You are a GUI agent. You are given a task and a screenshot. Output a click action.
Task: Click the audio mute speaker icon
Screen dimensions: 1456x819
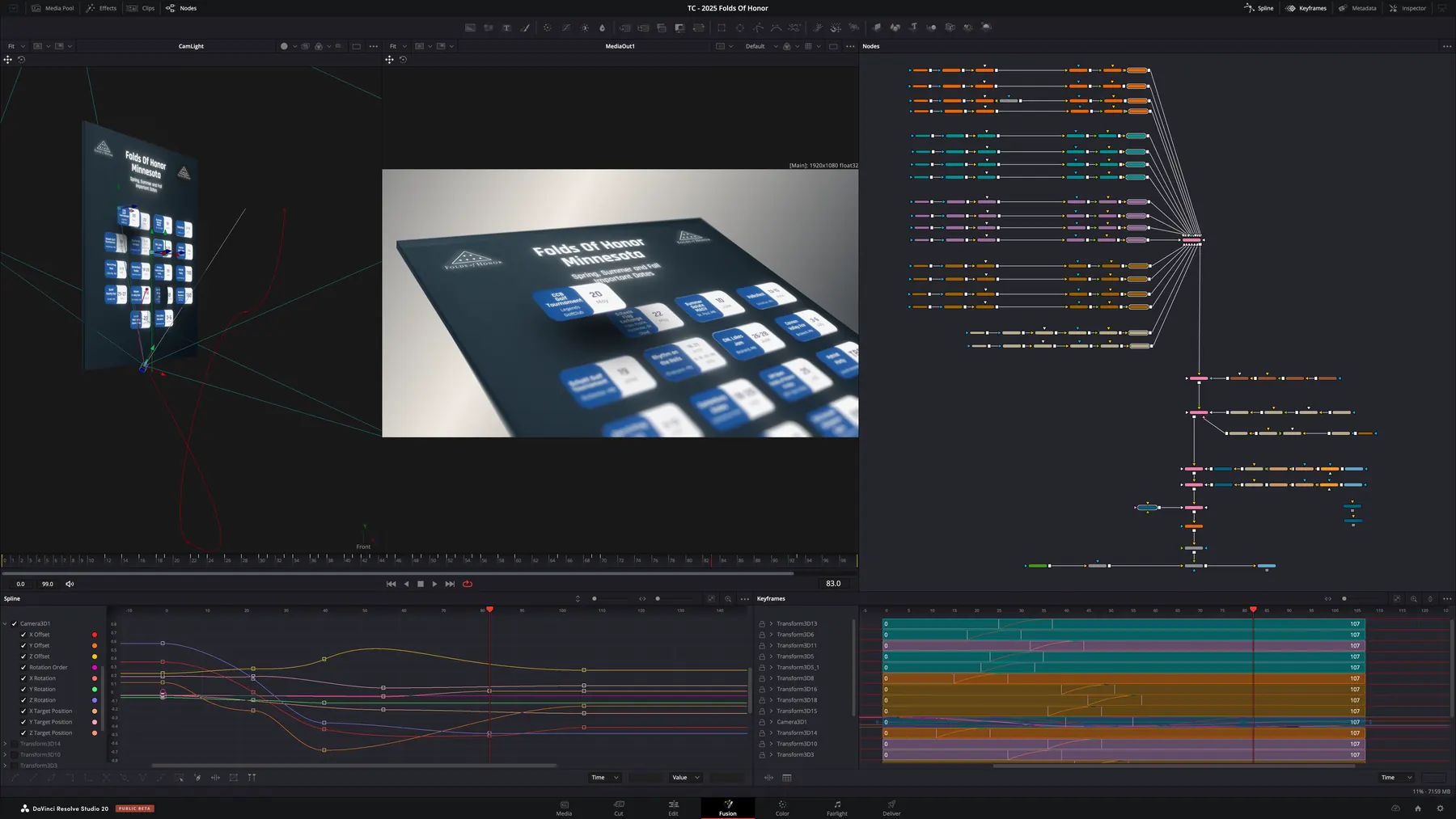70,584
